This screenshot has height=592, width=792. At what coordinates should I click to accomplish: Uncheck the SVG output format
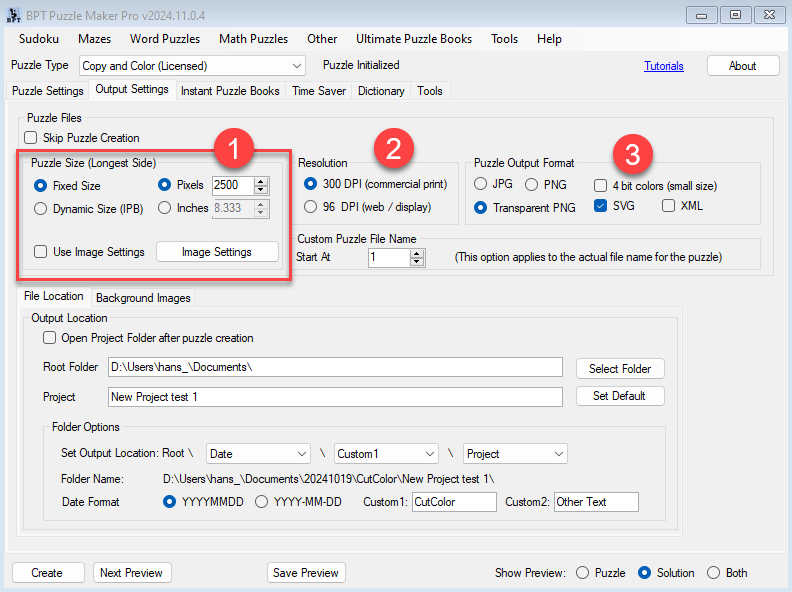click(600, 205)
